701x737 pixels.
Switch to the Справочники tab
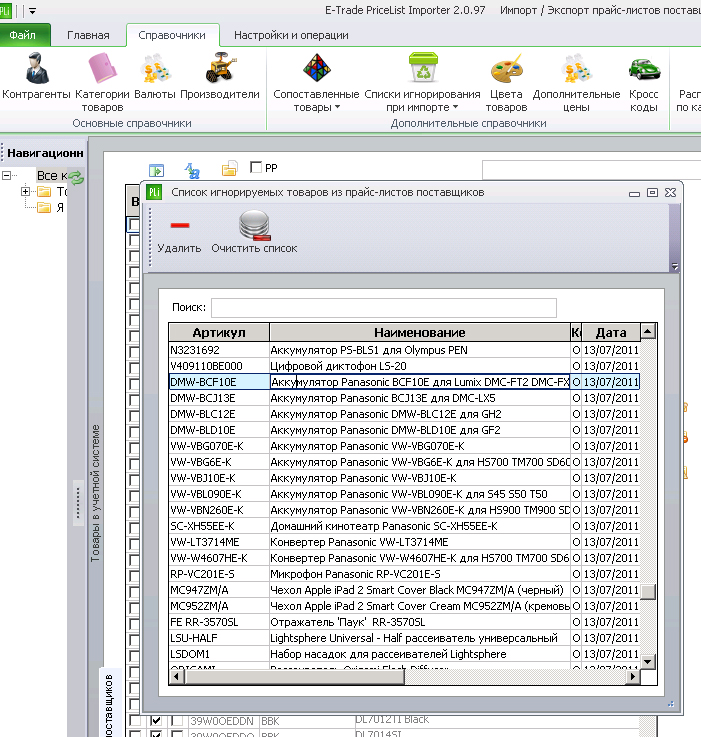point(172,35)
